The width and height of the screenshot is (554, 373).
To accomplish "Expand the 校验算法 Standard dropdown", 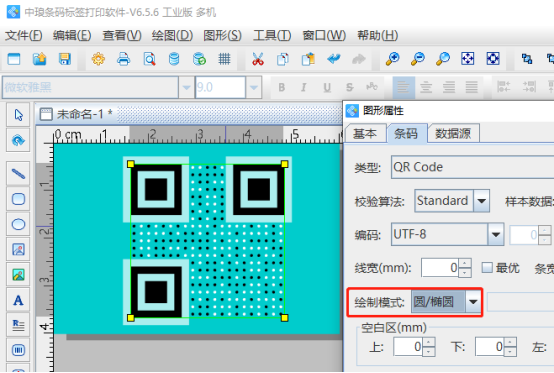I will (x=481, y=201).
